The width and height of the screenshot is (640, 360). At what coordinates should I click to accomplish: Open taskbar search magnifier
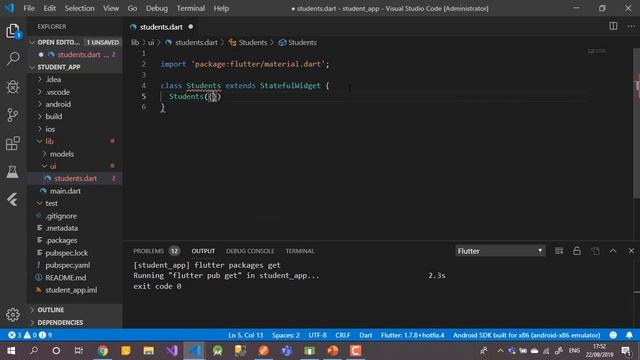pyautogui.click(x=34, y=351)
